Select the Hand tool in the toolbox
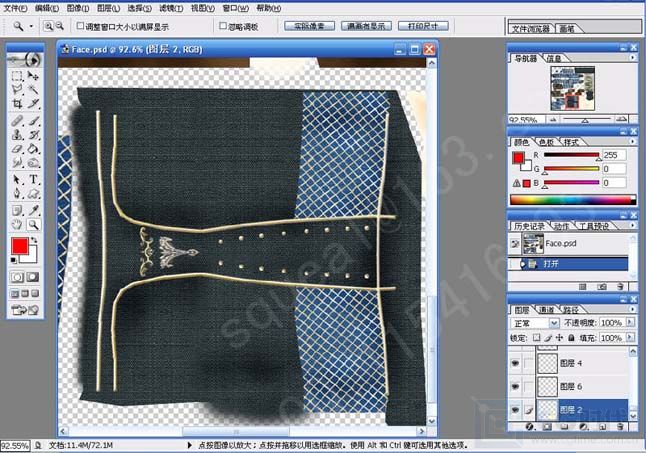This screenshot has width=646, height=453. (17, 226)
